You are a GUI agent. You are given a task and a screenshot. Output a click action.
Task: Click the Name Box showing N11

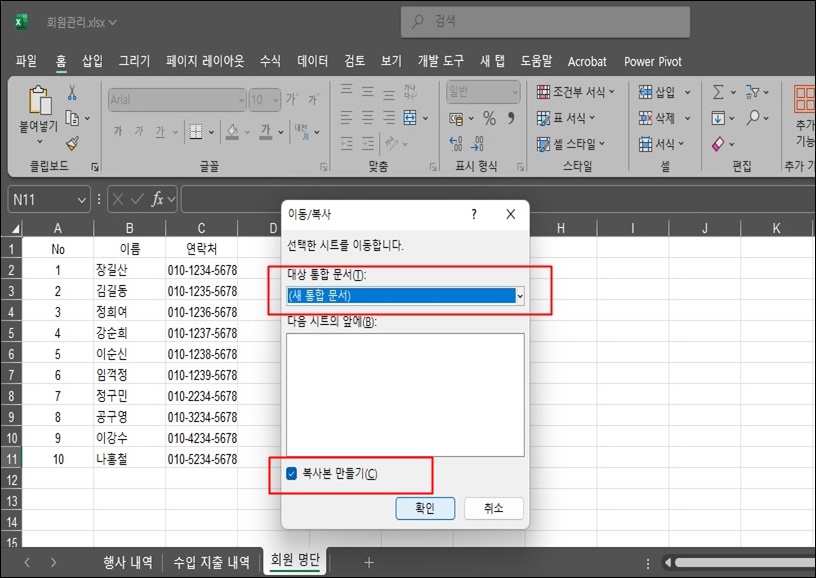pos(48,199)
